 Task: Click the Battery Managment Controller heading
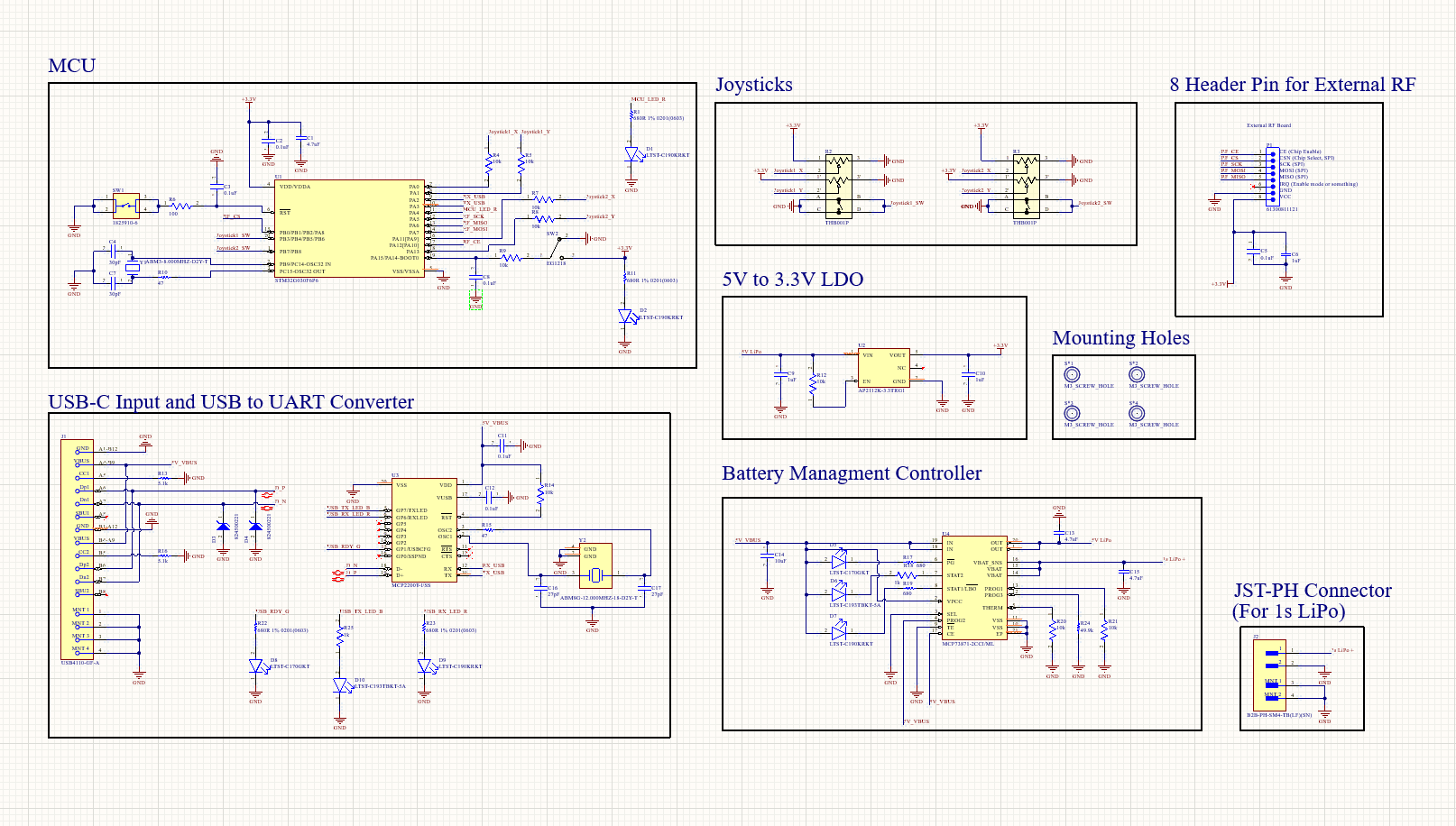(851, 473)
